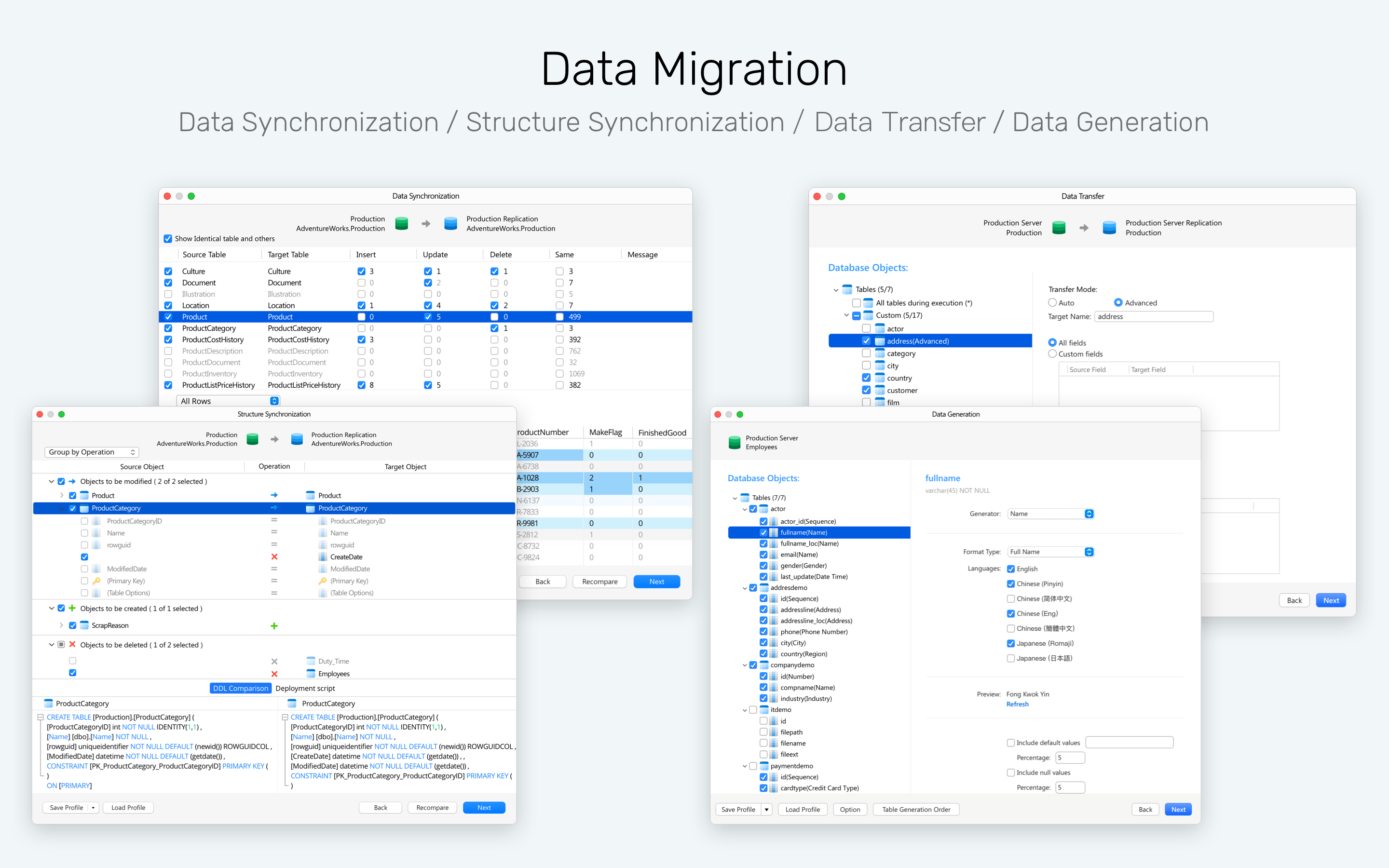This screenshot has width=1389, height=868.
Task: Click the green plus icon for ScrapReason
Action: [274, 626]
